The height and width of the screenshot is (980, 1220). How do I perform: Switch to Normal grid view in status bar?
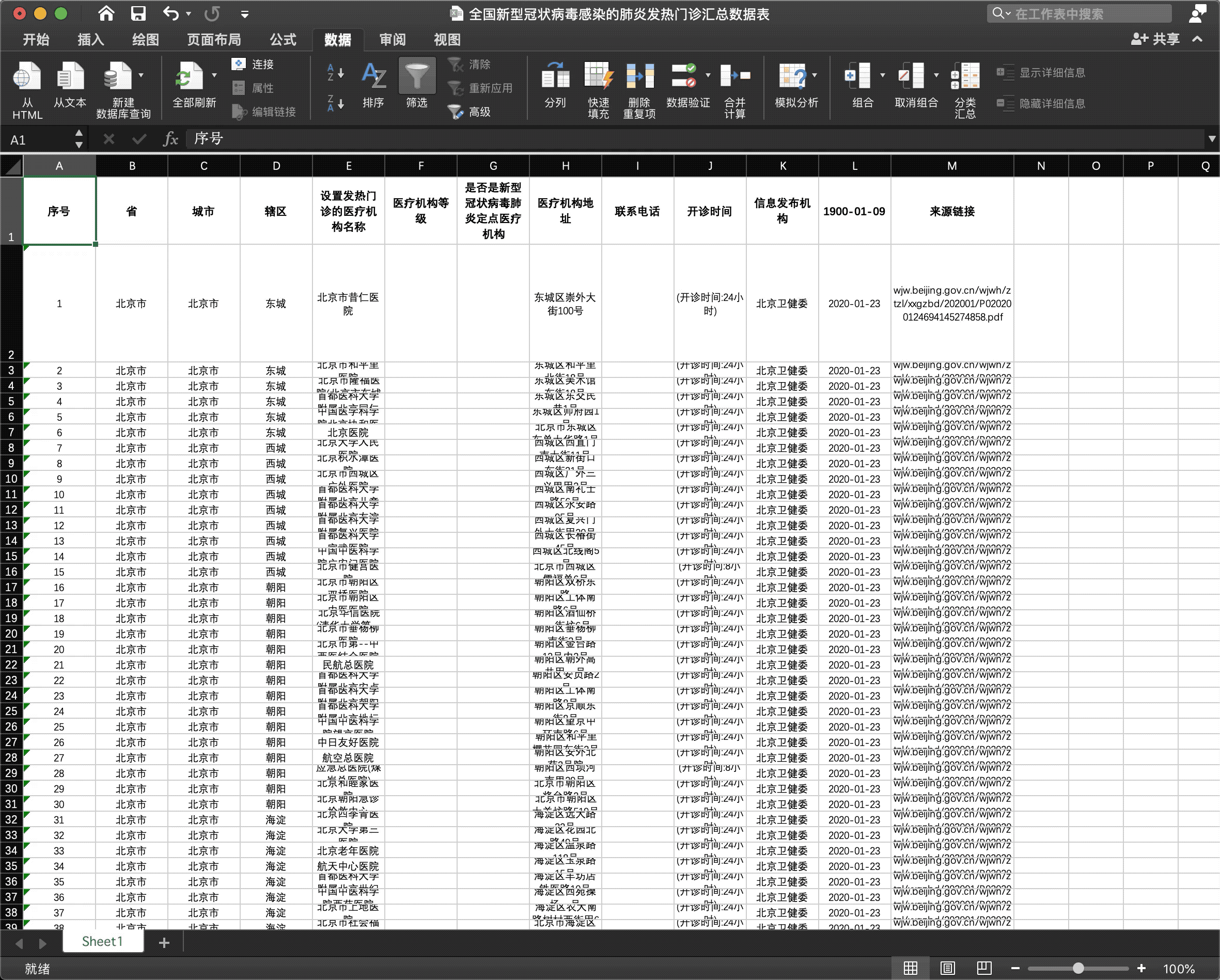[x=911, y=968]
